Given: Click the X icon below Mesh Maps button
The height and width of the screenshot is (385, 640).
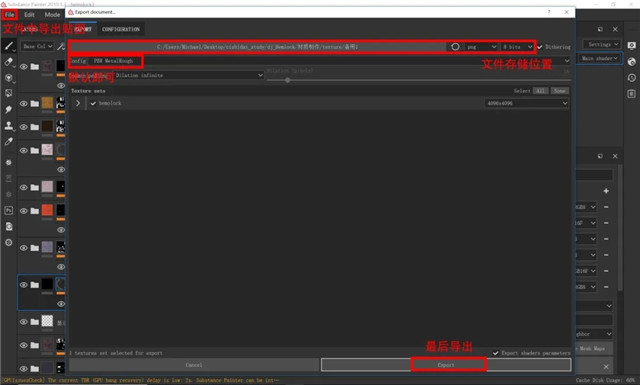Looking at the screenshot, I should click(606, 367).
